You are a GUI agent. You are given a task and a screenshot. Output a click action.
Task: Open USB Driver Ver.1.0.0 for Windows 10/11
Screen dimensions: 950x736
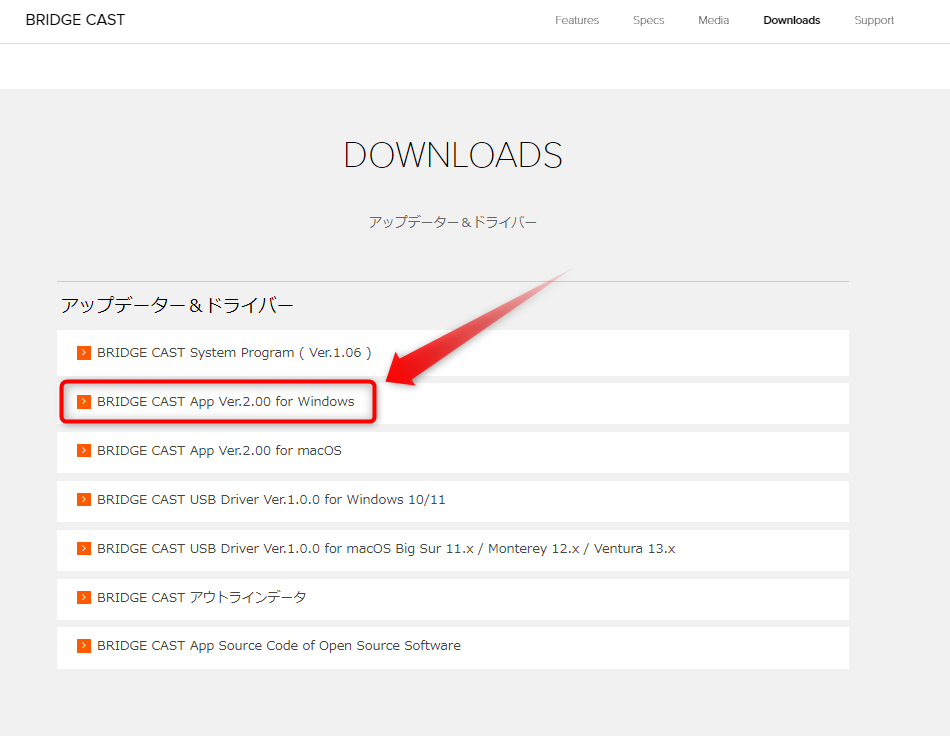click(x=271, y=499)
